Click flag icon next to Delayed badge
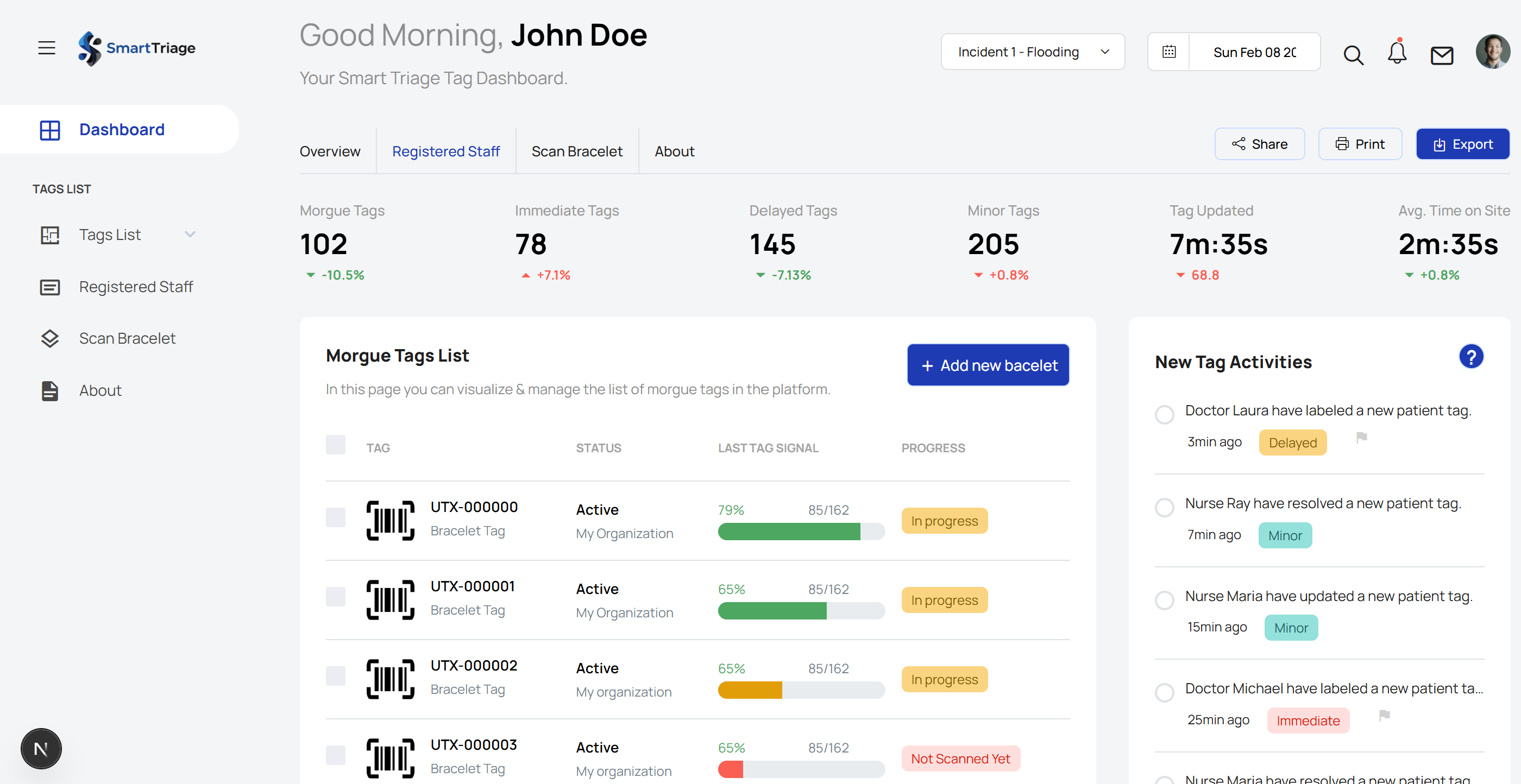1521x784 pixels. pos(1362,438)
